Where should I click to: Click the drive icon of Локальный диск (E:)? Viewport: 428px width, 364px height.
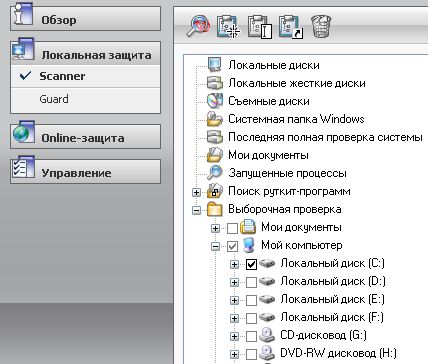267,299
